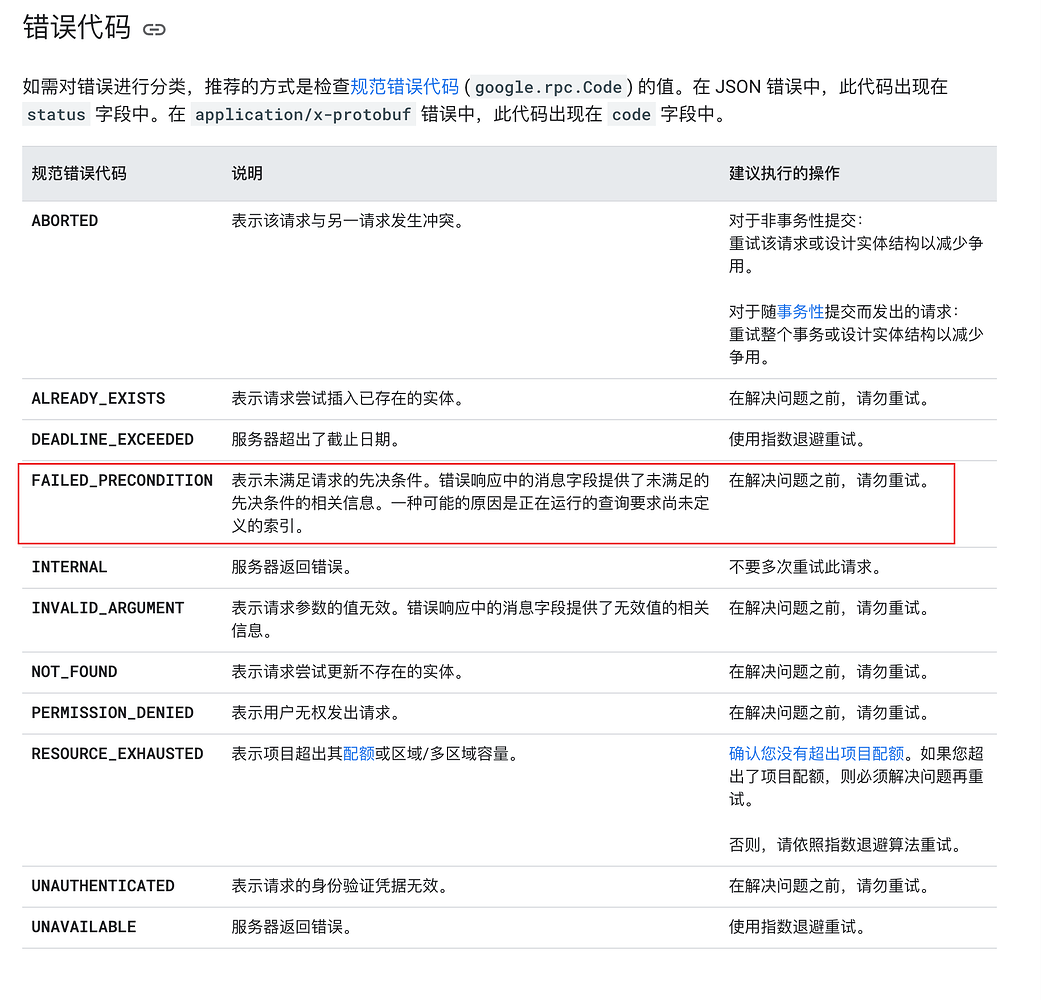Click INTERNAL row description 服务器返回错误
The image size is (1042, 1000).
pyautogui.click(x=292, y=567)
